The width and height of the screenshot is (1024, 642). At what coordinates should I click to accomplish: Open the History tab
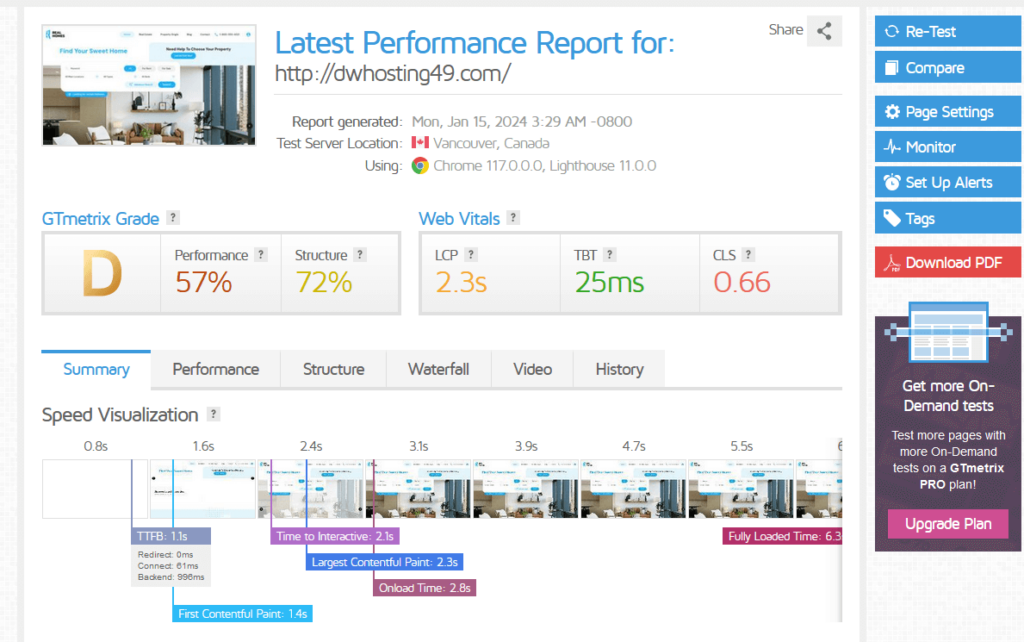(618, 369)
